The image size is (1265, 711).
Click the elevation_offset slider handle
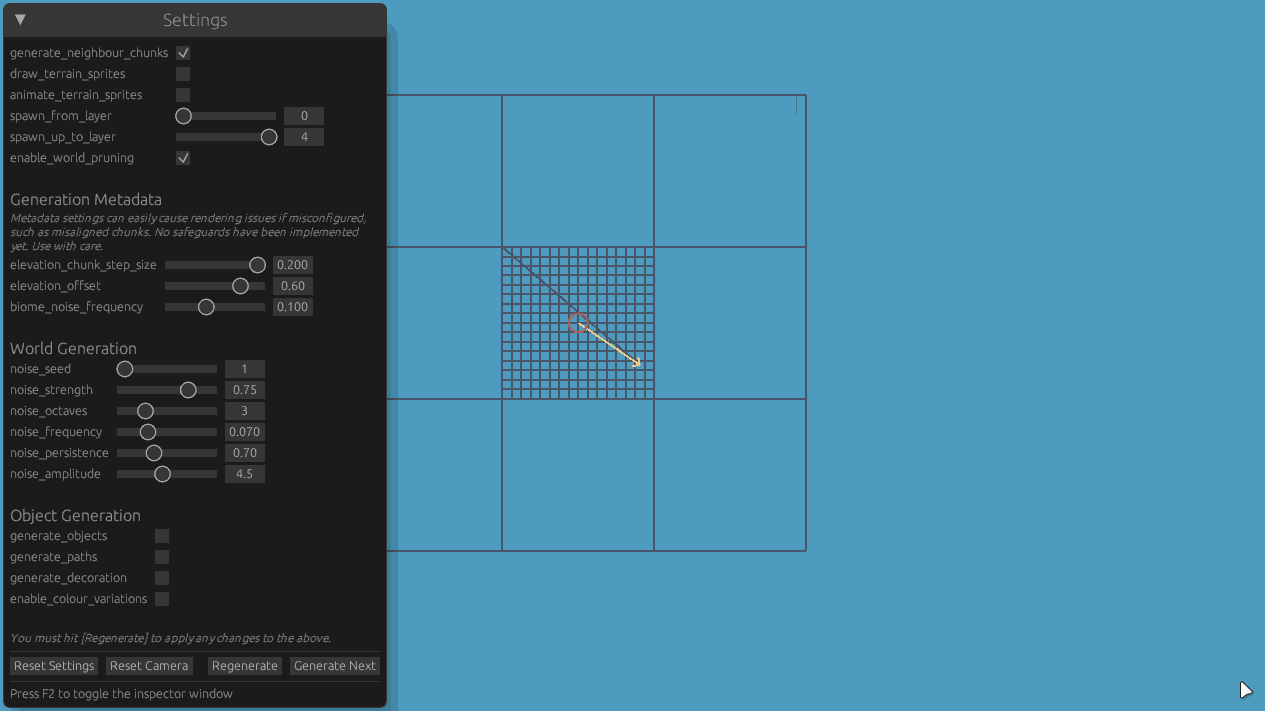click(x=240, y=286)
